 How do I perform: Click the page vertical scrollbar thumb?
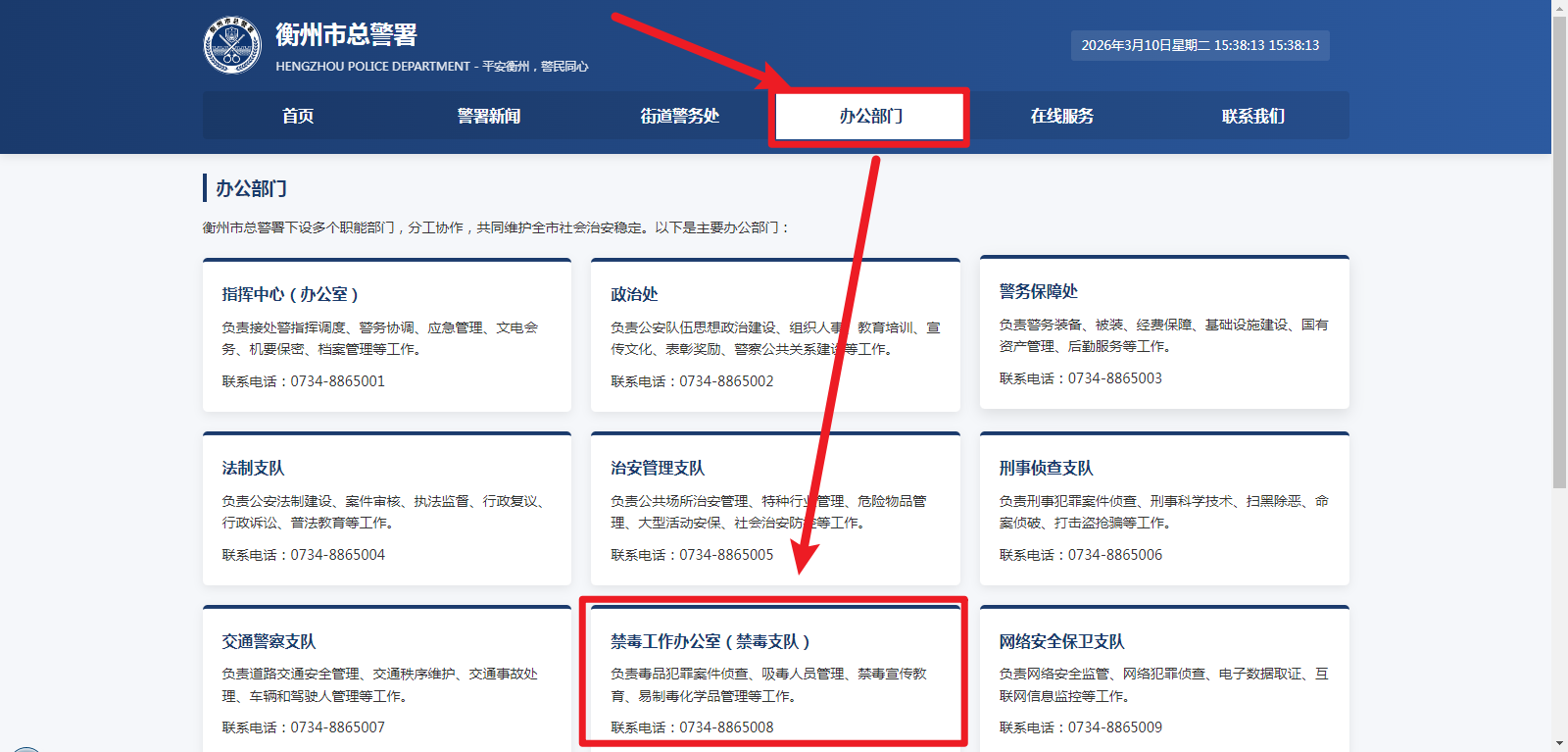[1559, 253]
